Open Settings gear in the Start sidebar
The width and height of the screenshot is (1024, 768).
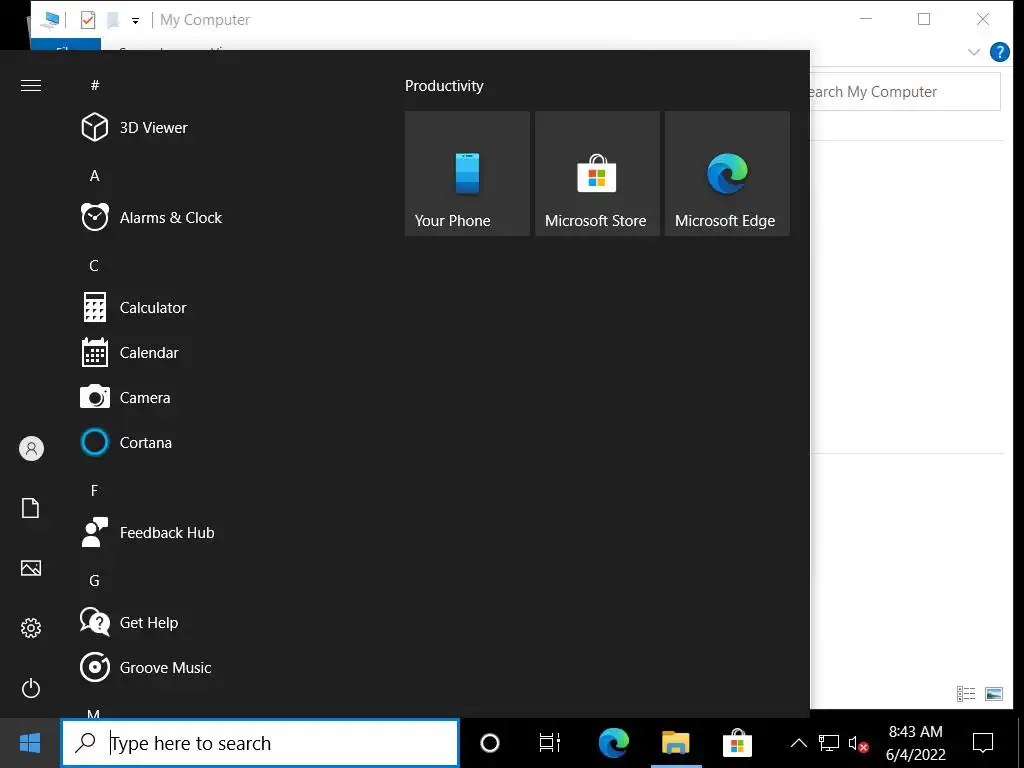point(31,628)
